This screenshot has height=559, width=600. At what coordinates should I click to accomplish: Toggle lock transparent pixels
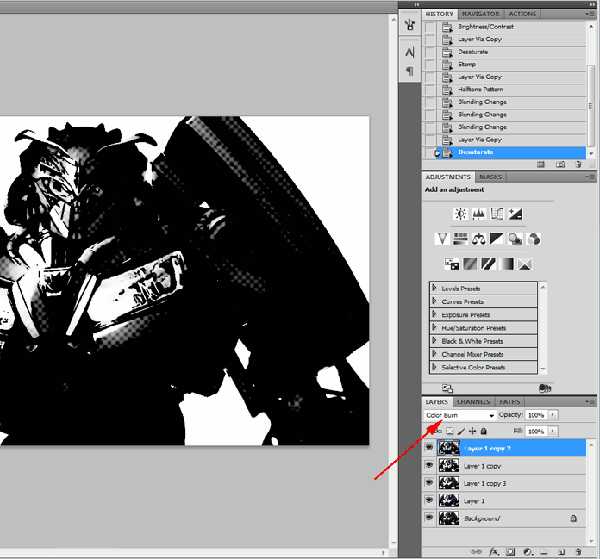pyautogui.click(x=450, y=431)
